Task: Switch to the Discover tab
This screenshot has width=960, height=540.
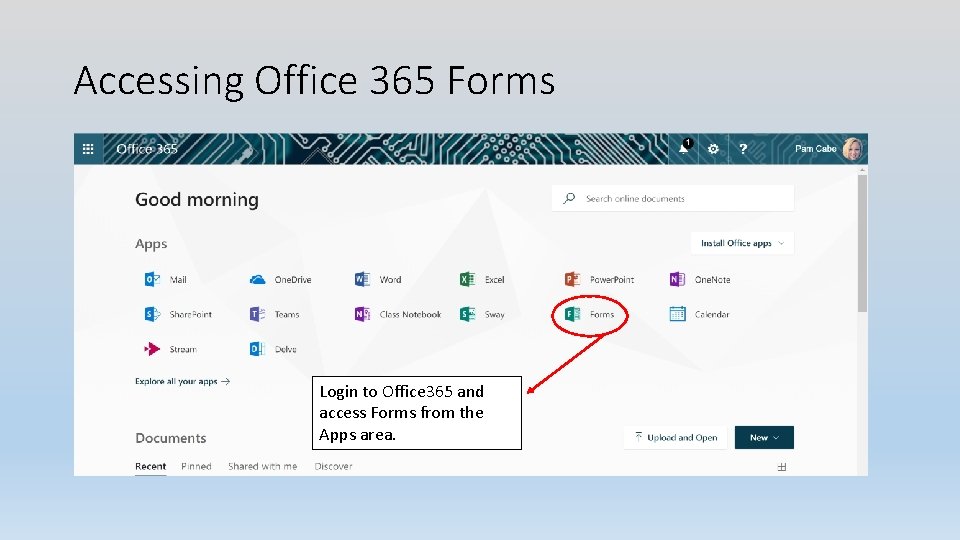Action: coord(333,467)
